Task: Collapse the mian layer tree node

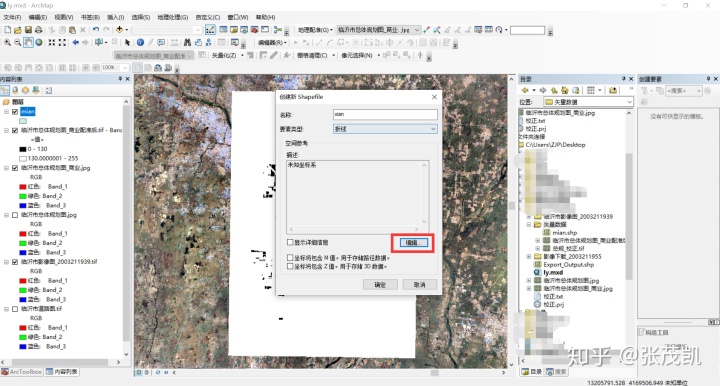Action: click(6, 112)
